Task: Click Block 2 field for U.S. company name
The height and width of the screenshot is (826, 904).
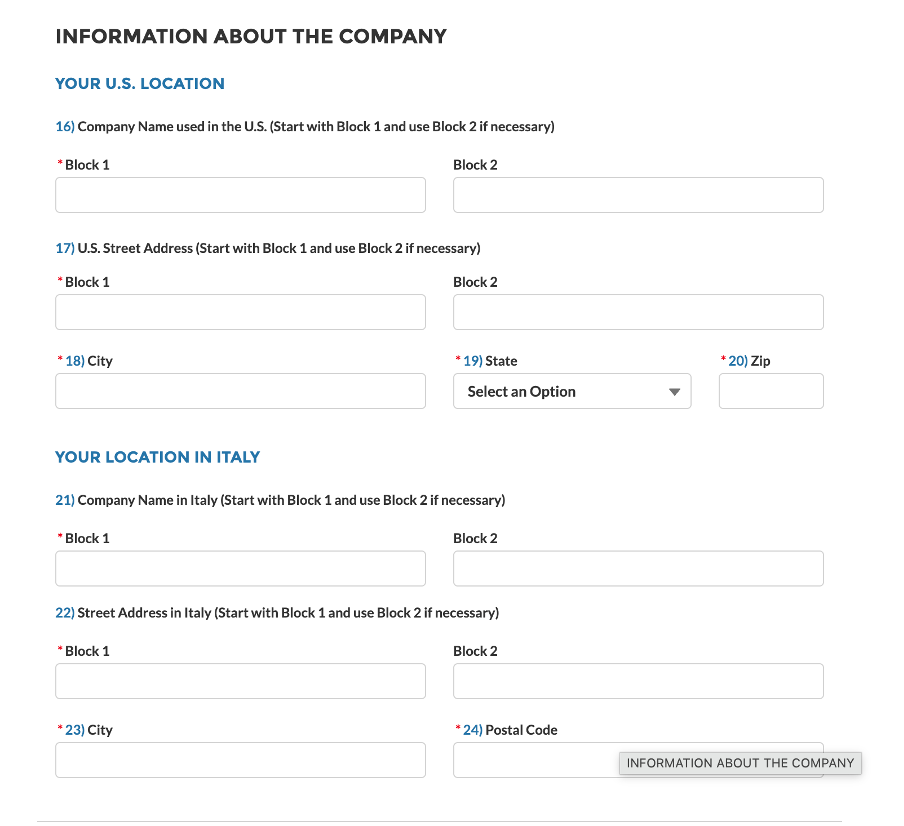Action: [638, 195]
